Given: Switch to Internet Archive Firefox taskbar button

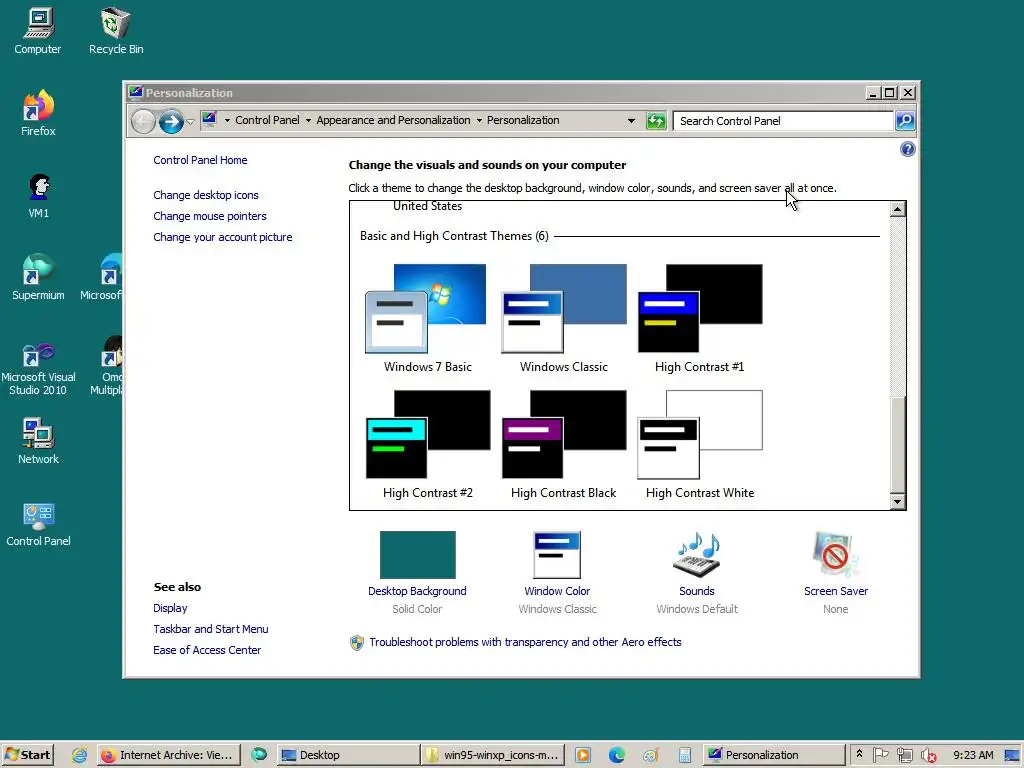Looking at the screenshot, I should [168, 755].
